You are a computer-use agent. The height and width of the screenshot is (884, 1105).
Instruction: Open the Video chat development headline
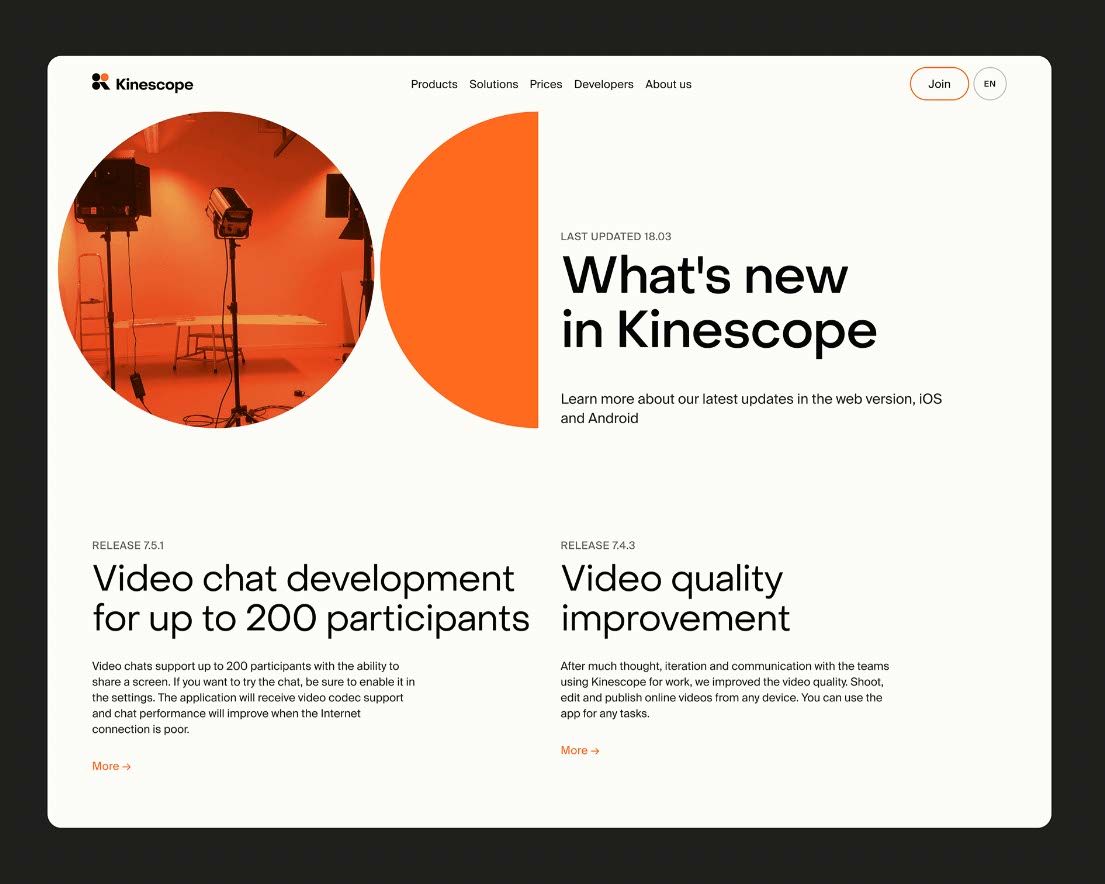(x=310, y=598)
